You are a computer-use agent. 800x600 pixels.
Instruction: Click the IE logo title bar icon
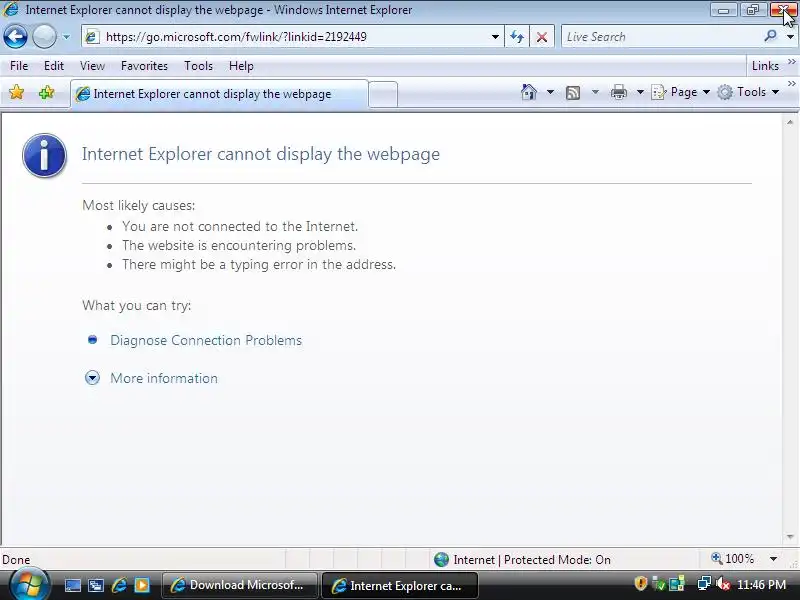(x=11, y=9)
